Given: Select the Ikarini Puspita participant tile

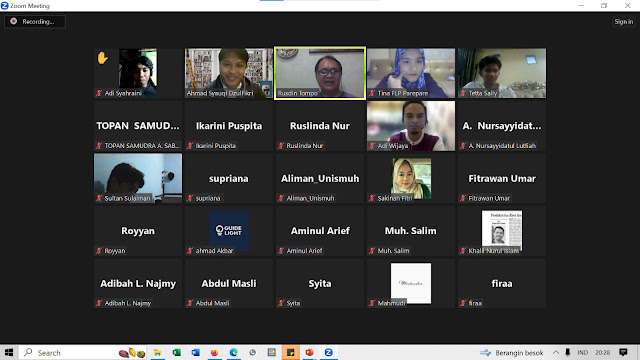Looking at the screenshot, I should tap(229, 126).
